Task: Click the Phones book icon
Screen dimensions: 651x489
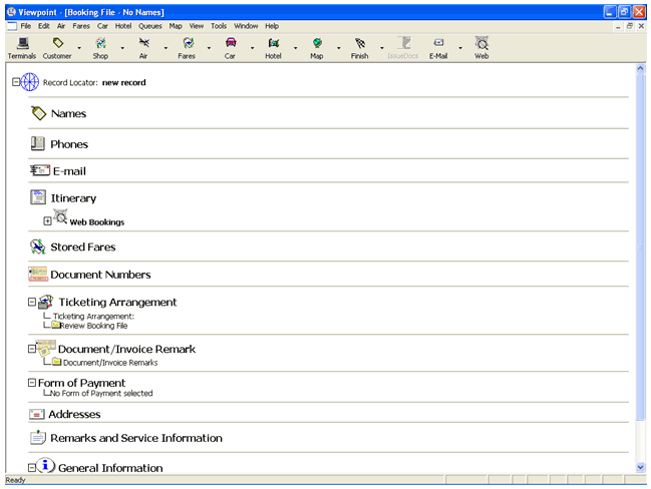Action: tap(38, 144)
